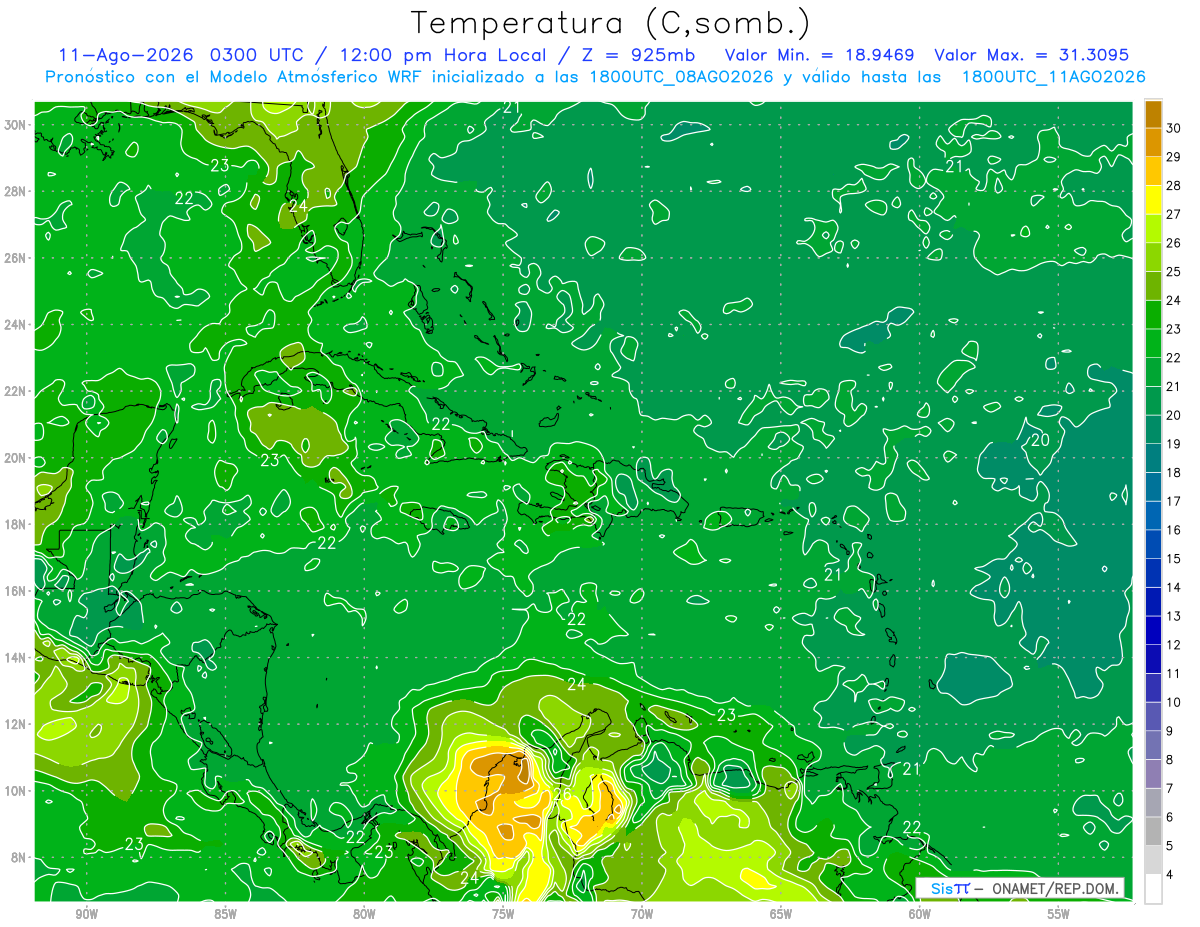Click the legend swatch between 29 and 30
This screenshot has width=1200, height=927.
click(1153, 143)
